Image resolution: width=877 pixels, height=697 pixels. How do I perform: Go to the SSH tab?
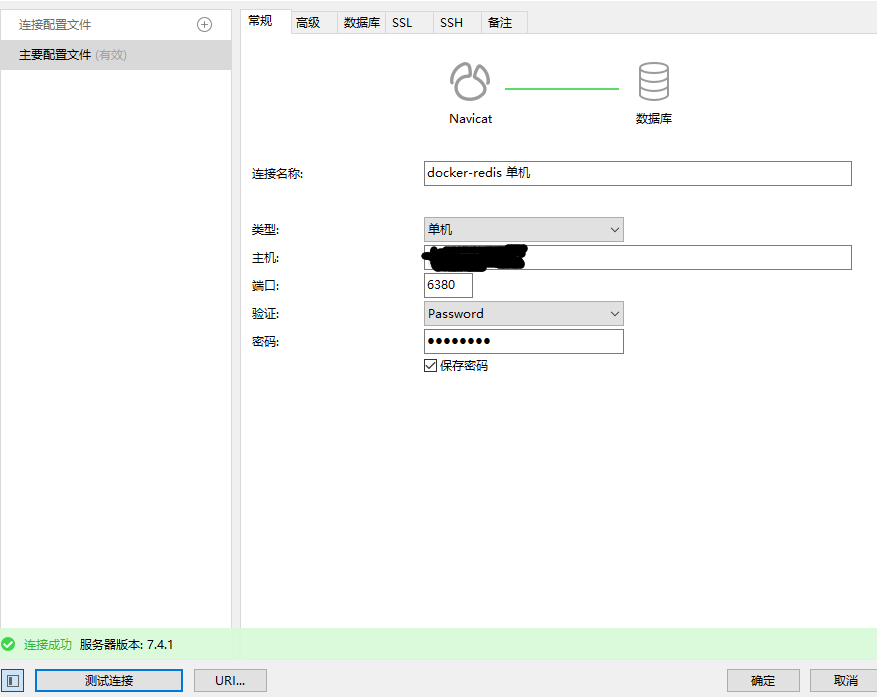[x=451, y=22]
